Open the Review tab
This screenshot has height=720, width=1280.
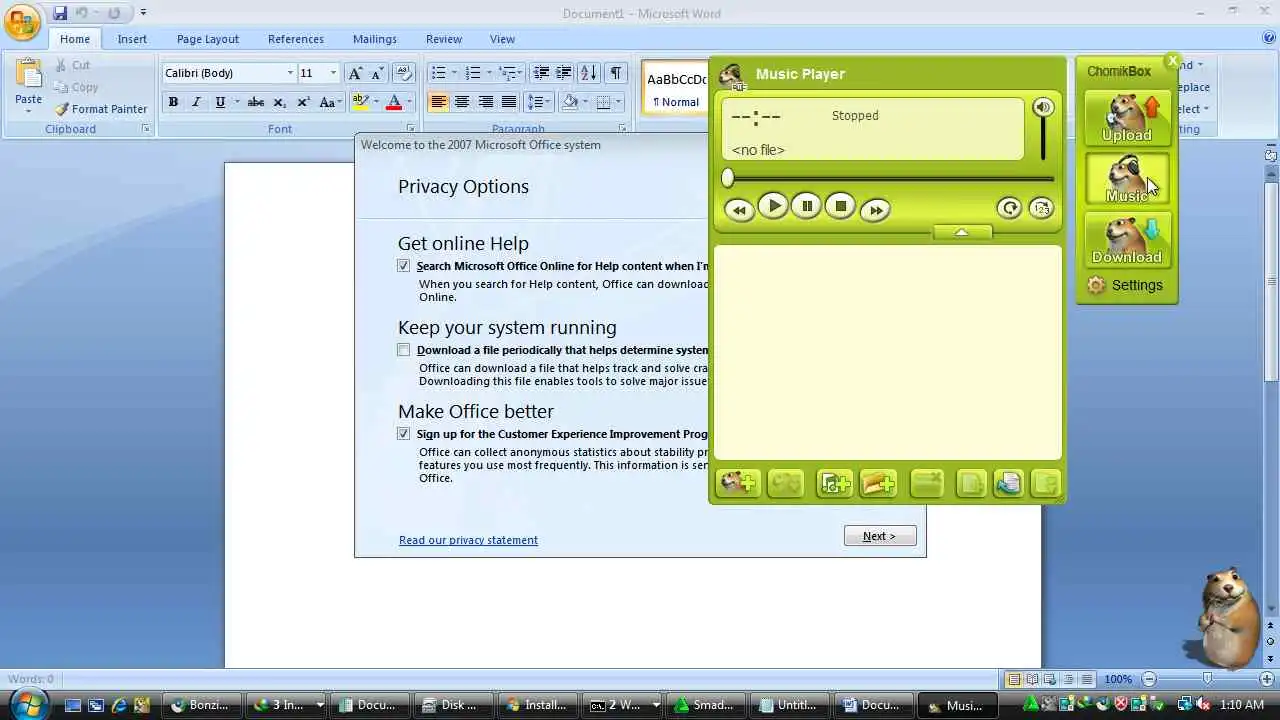444,39
